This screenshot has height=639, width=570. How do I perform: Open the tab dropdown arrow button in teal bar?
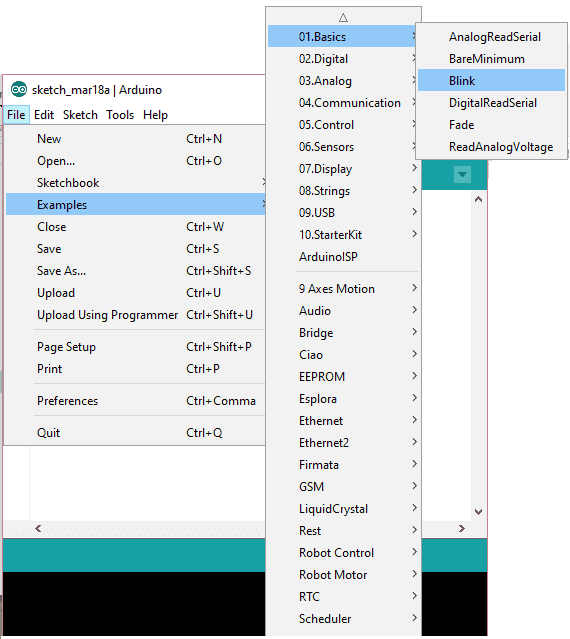[x=462, y=174]
